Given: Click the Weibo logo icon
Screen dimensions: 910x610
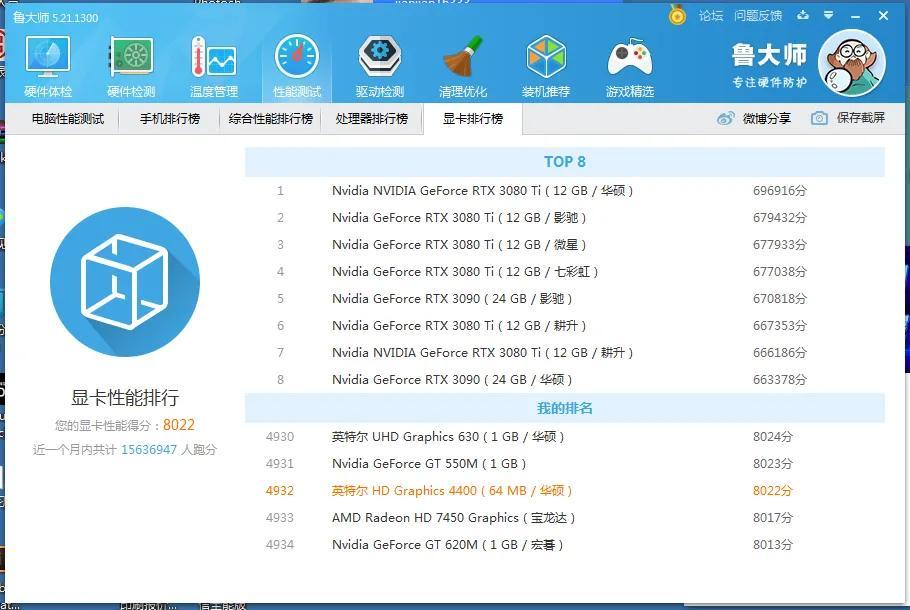Looking at the screenshot, I should point(725,118).
